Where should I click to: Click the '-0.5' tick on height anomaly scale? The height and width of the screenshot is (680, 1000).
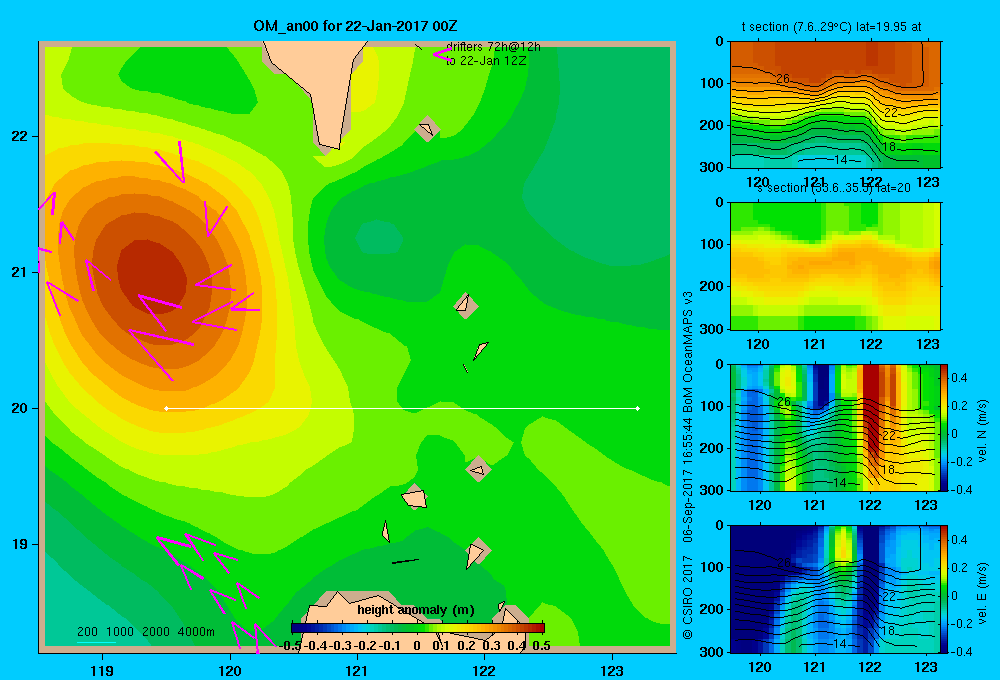[x=291, y=646]
